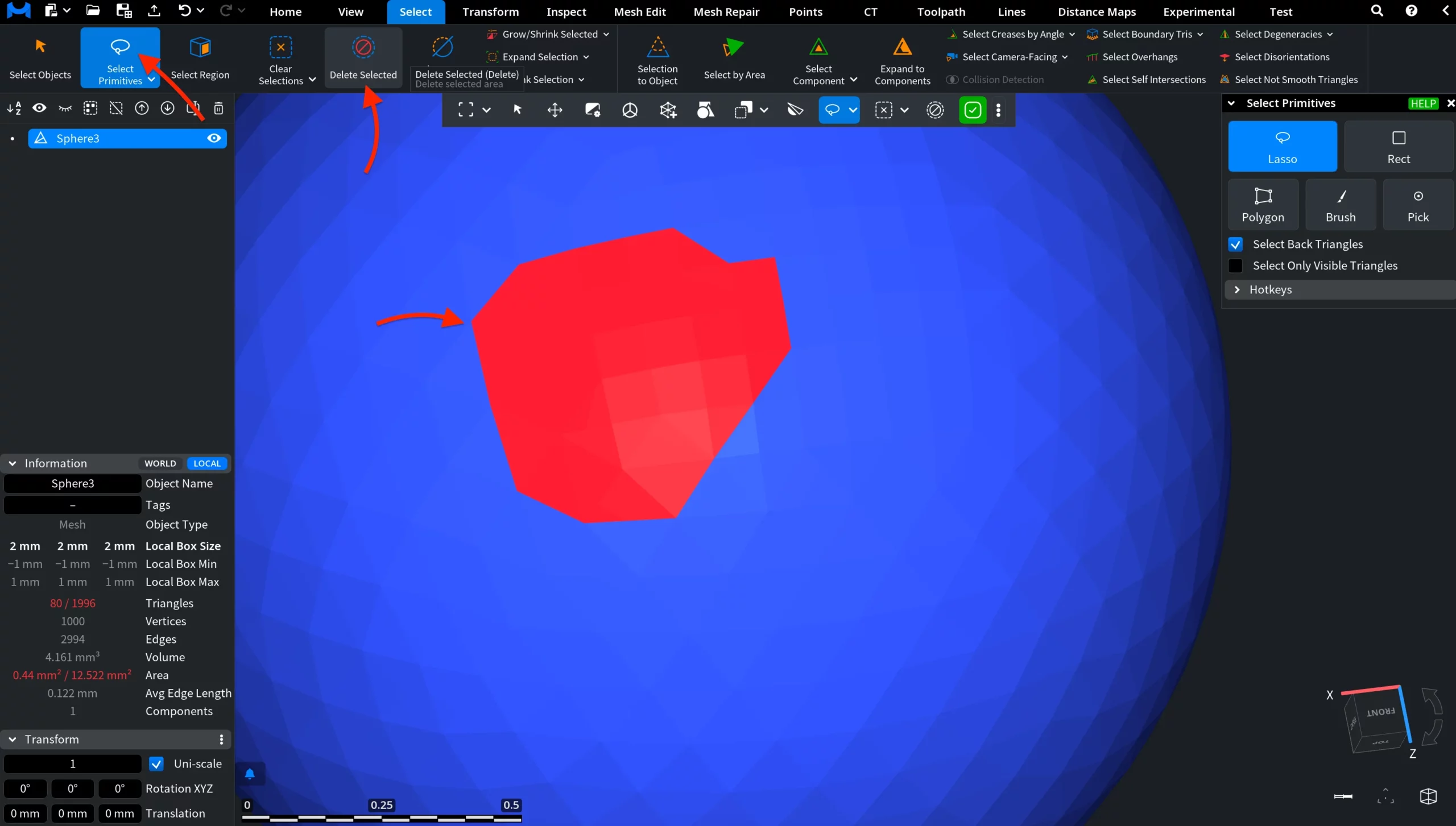Activate the Select Region tool
The width and height of the screenshot is (1456, 826).
coord(200,58)
